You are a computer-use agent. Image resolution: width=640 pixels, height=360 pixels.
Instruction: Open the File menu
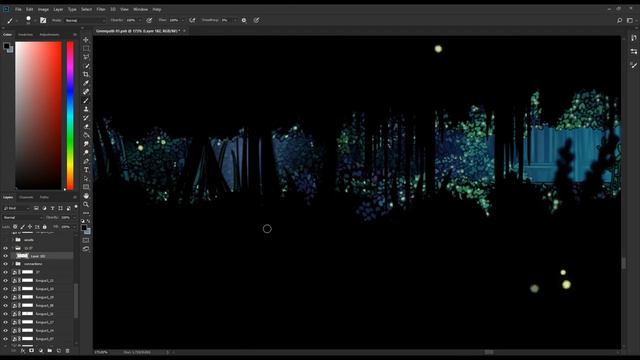[18, 9]
